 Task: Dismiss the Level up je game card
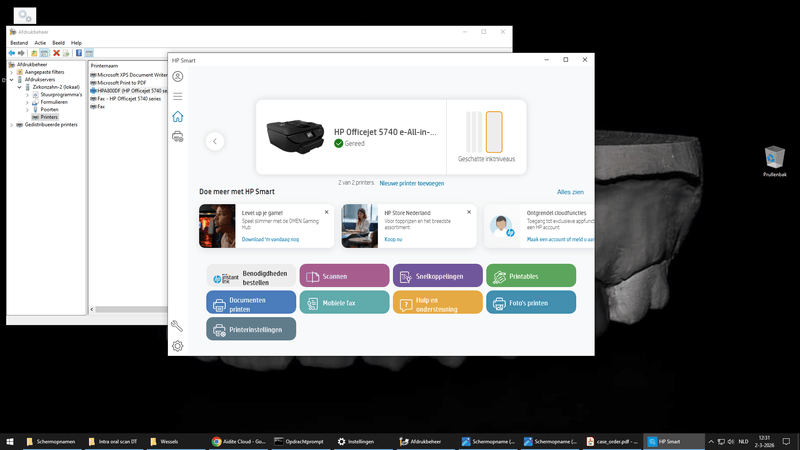[327, 212]
